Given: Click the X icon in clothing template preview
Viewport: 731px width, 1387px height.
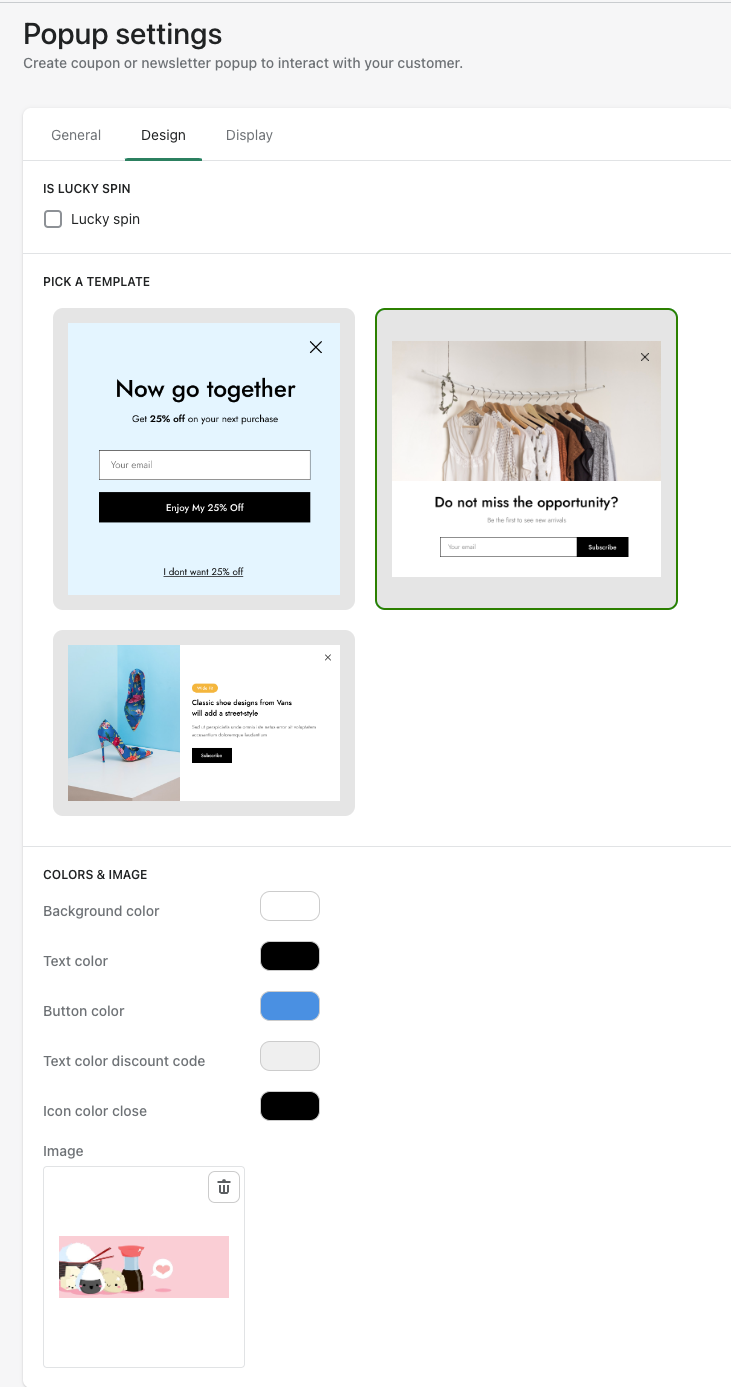Looking at the screenshot, I should [x=645, y=357].
